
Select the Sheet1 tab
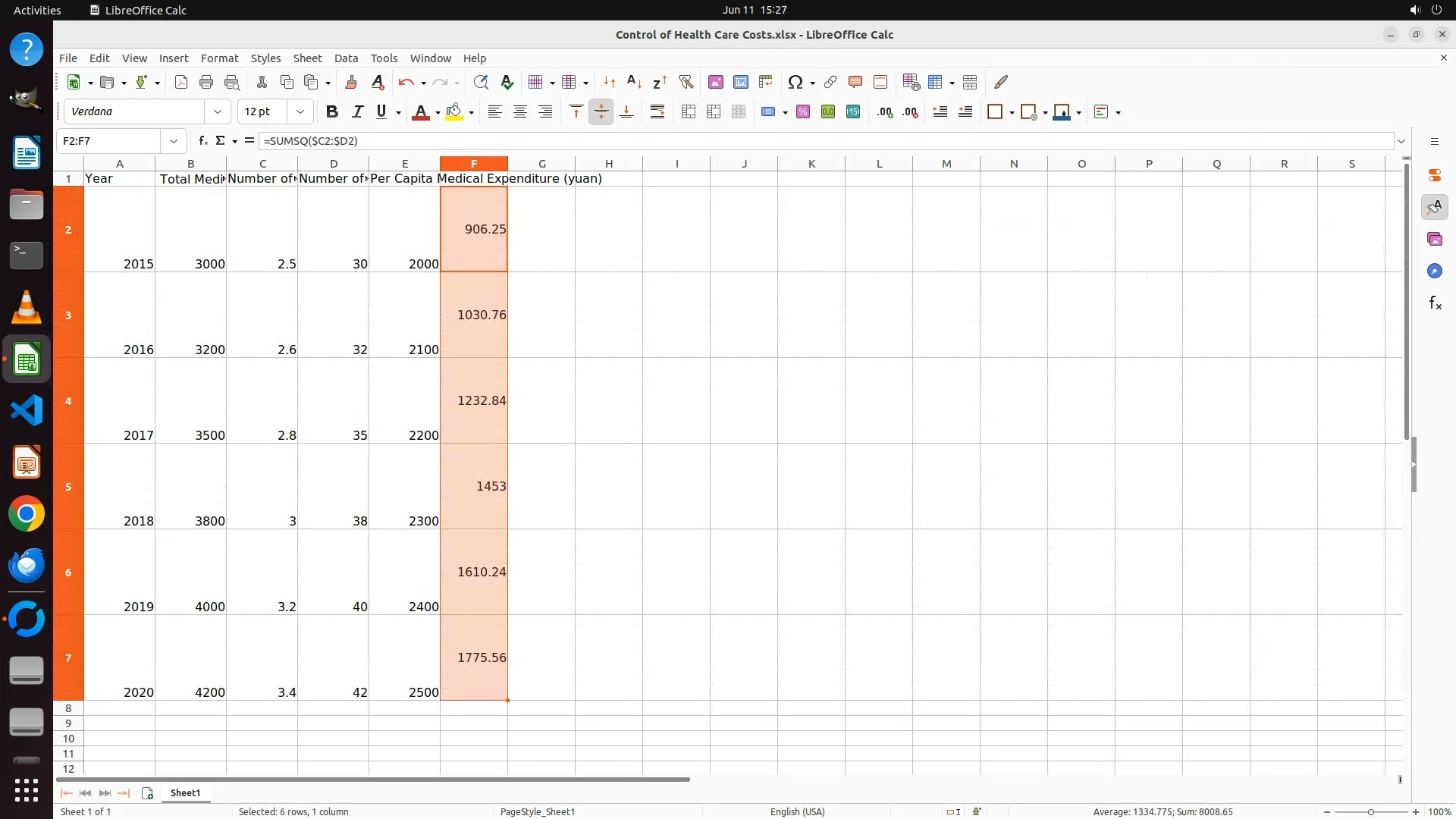[x=185, y=792]
